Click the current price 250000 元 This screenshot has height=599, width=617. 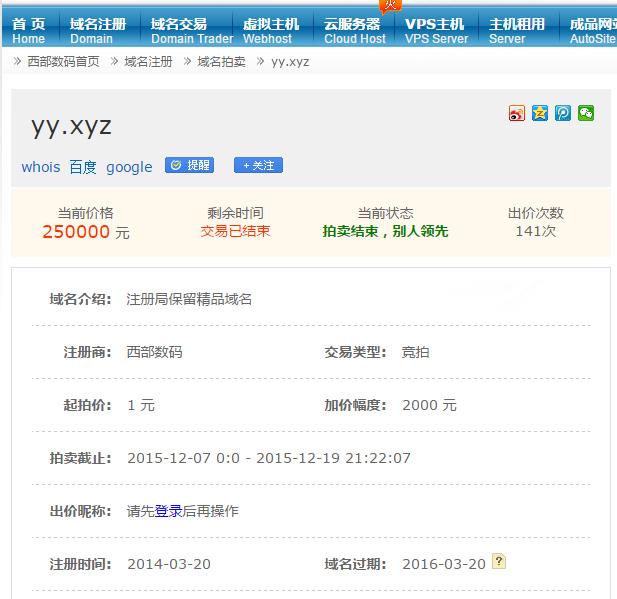[86, 231]
